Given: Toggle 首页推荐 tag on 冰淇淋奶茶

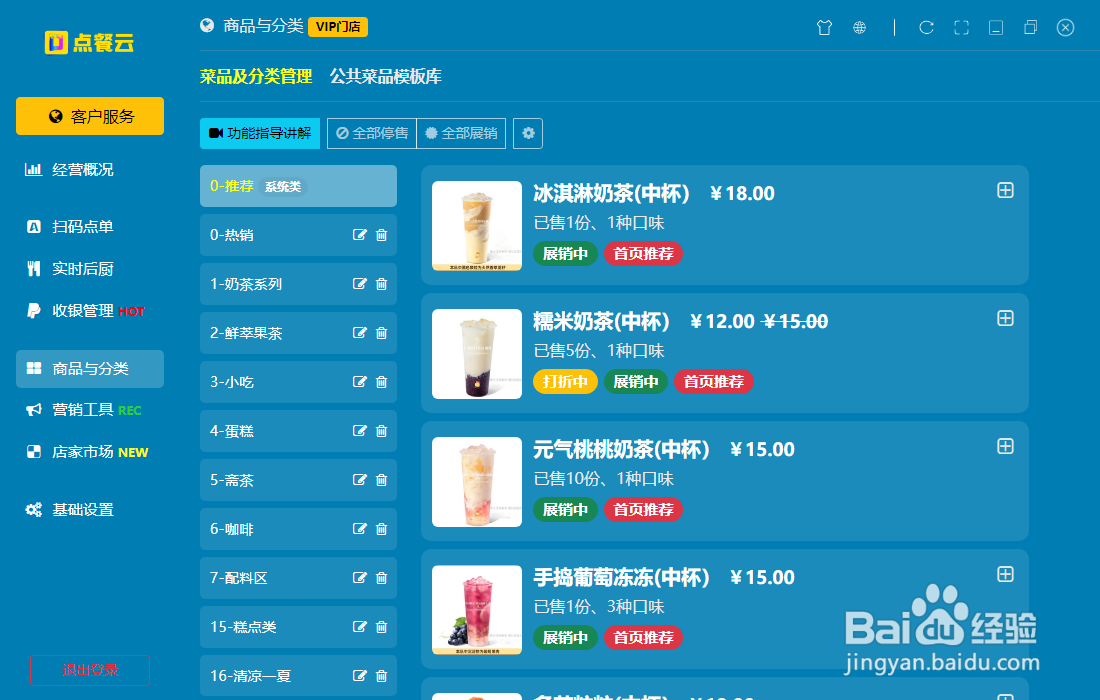Looking at the screenshot, I should click(644, 254).
